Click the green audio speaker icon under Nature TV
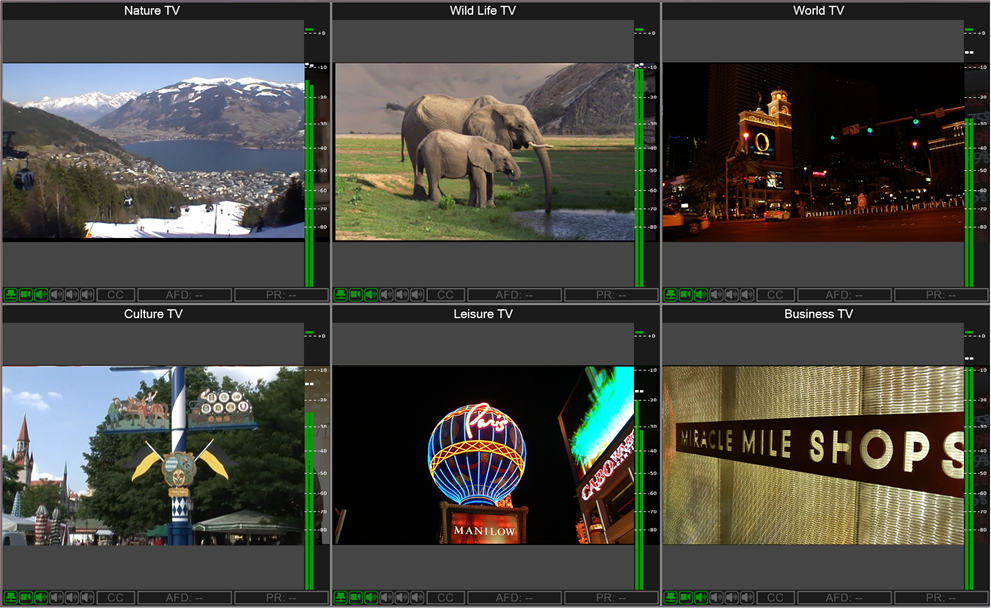Viewport: 991px width, 608px height. click(x=41, y=295)
